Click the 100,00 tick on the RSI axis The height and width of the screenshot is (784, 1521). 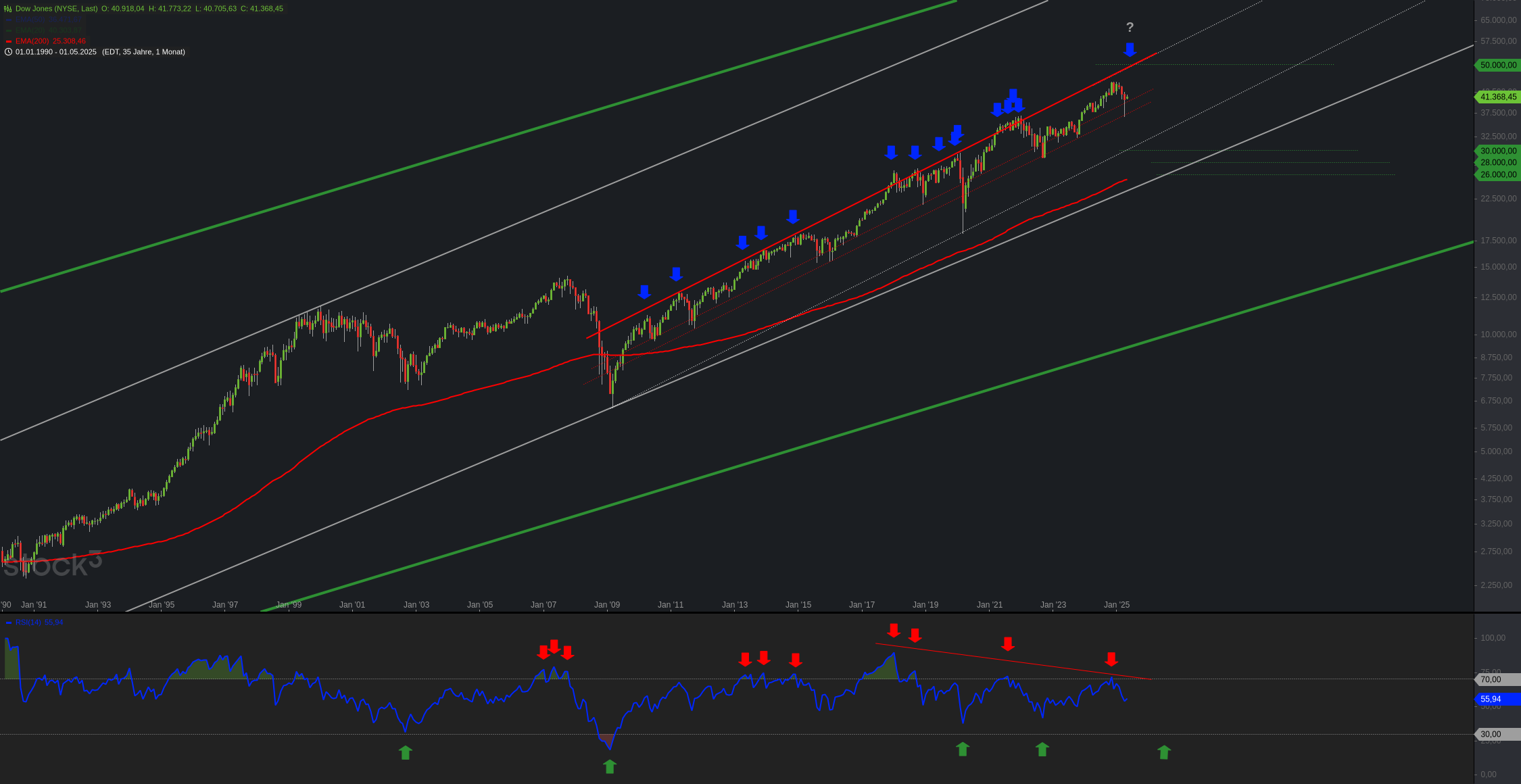click(1493, 638)
